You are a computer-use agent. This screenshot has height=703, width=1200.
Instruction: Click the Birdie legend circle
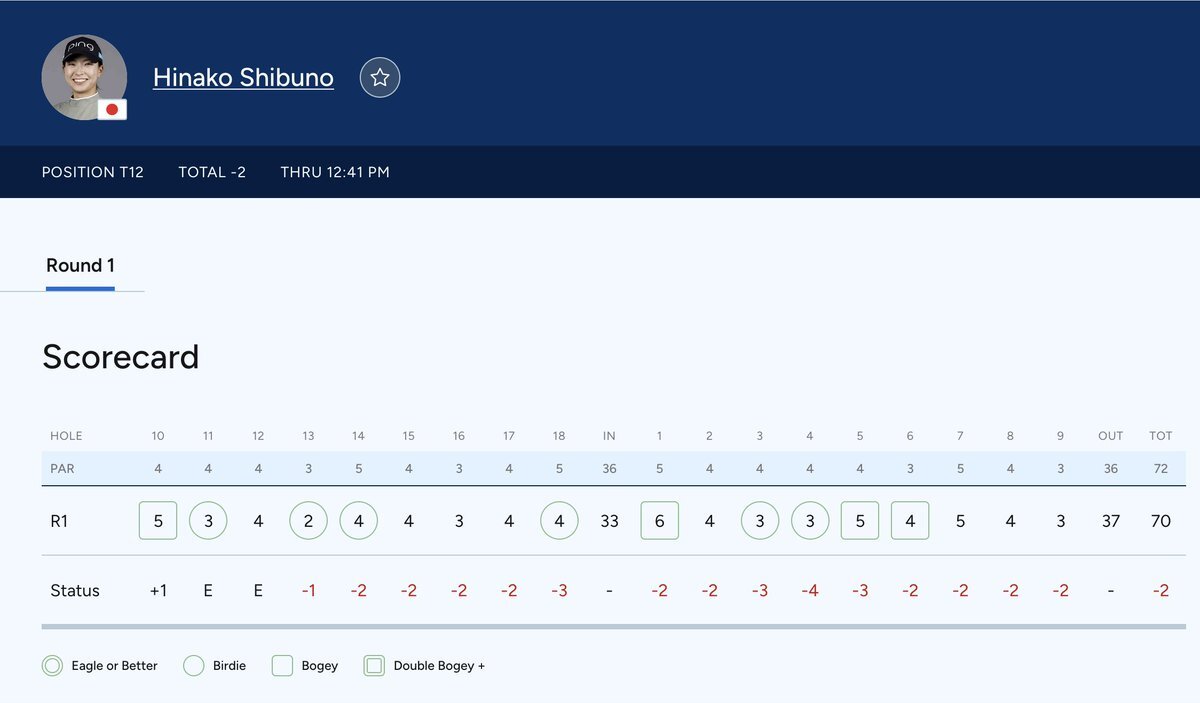[194, 665]
